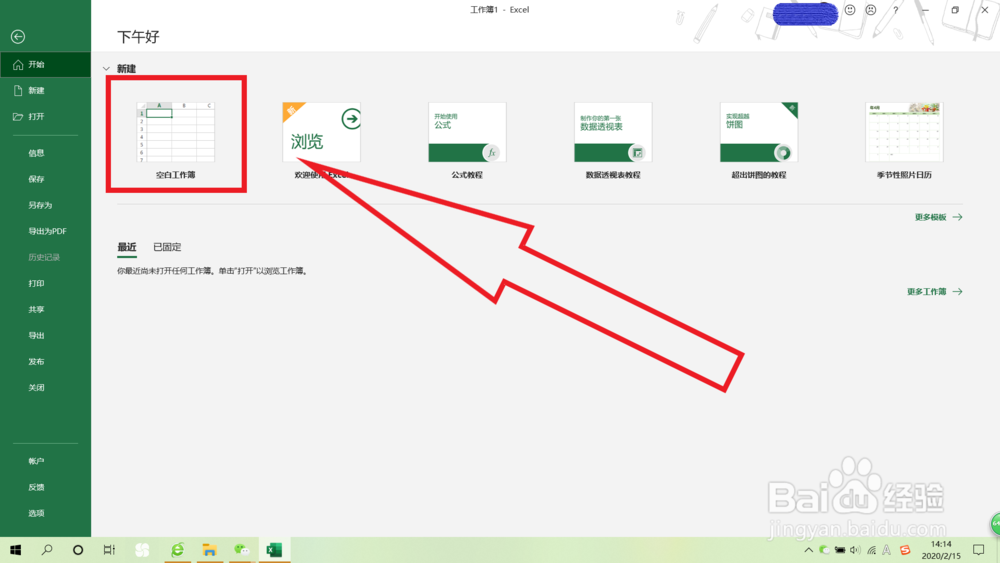Click the battery tray icon
This screenshot has width=1000, height=563.
point(840,550)
